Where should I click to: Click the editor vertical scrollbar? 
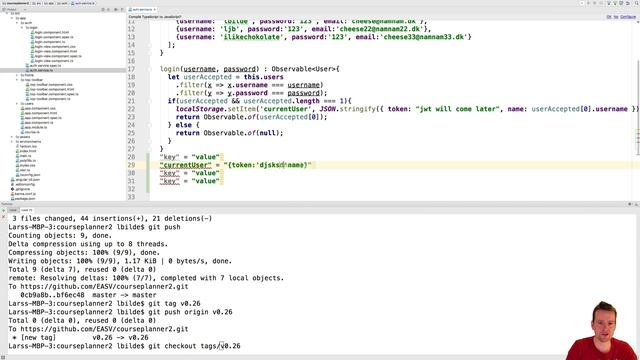(638, 107)
